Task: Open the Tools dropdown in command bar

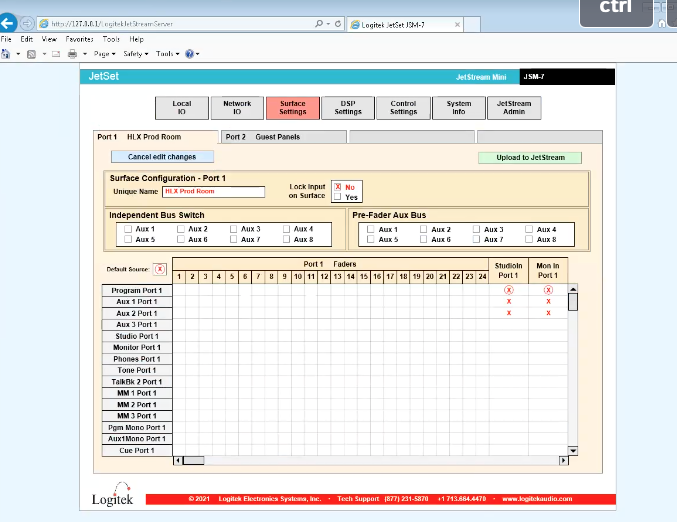Action: [x=168, y=54]
